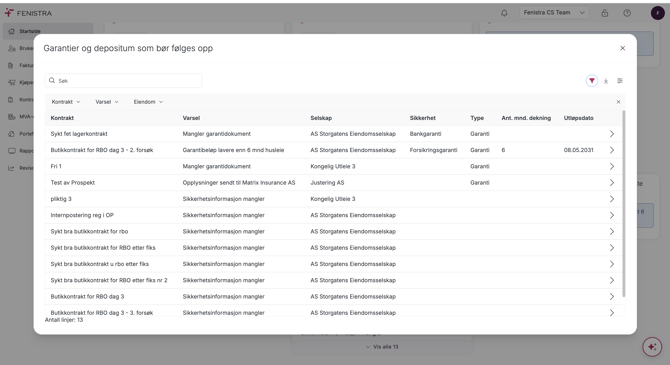Sort by Sikkerhet column header

423,118
